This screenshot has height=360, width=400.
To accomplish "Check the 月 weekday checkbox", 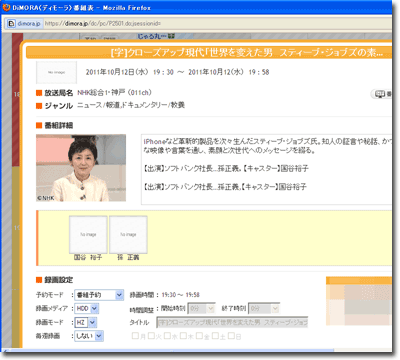I will point(135,336).
